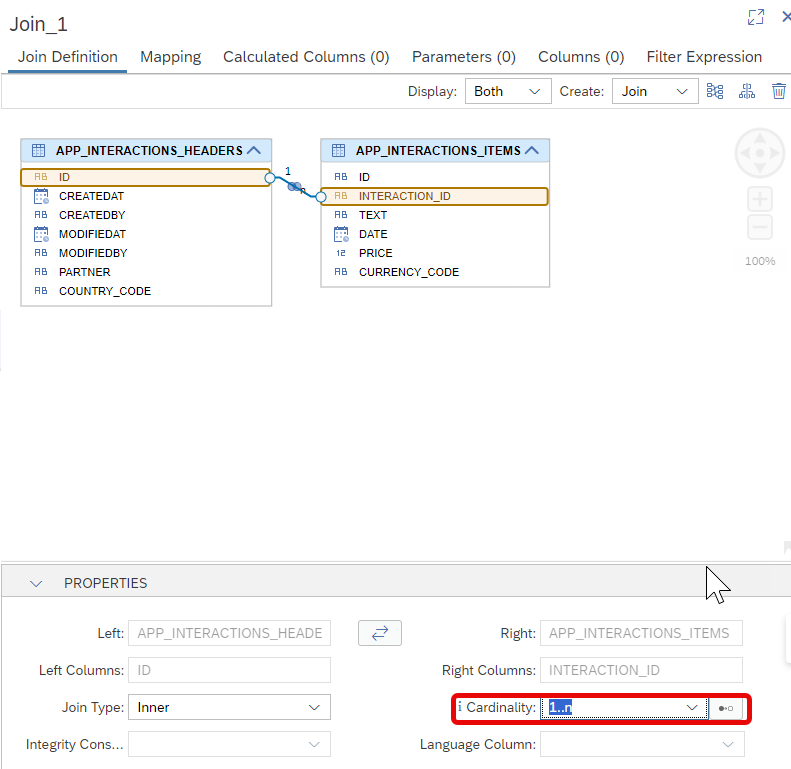The width and height of the screenshot is (791, 769).
Task: Click the calendar icon beside CREATEDAT
Action: (41, 196)
